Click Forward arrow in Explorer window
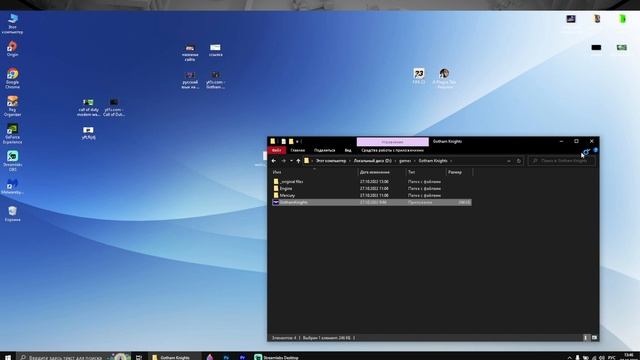 point(283,161)
